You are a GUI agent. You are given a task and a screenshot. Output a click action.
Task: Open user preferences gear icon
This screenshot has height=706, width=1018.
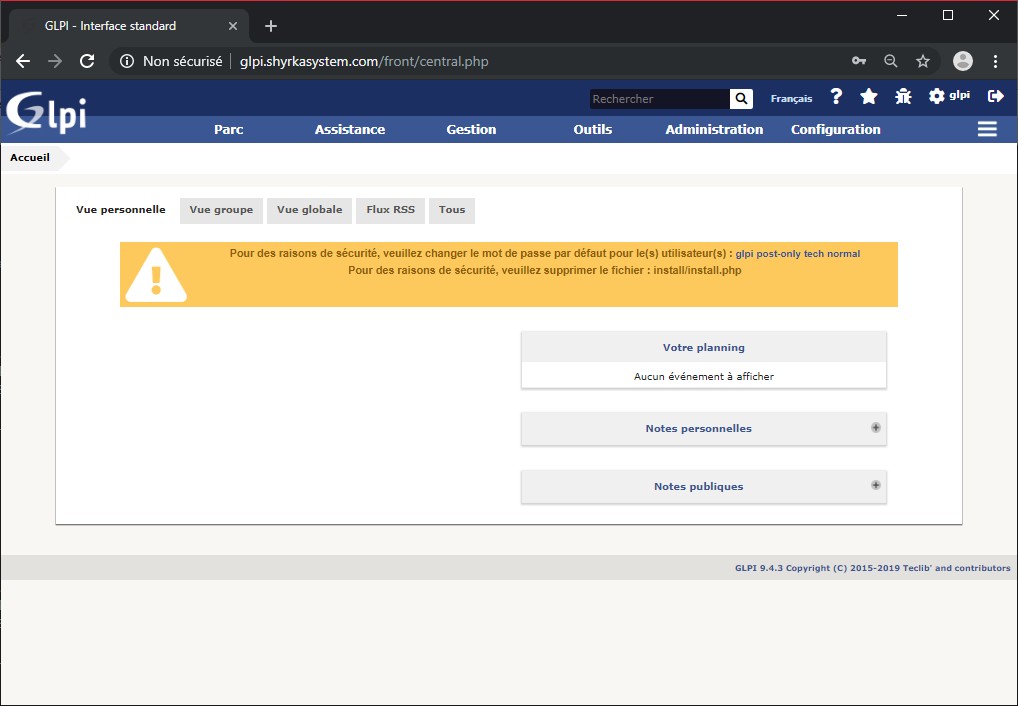[x=937, y=97]
